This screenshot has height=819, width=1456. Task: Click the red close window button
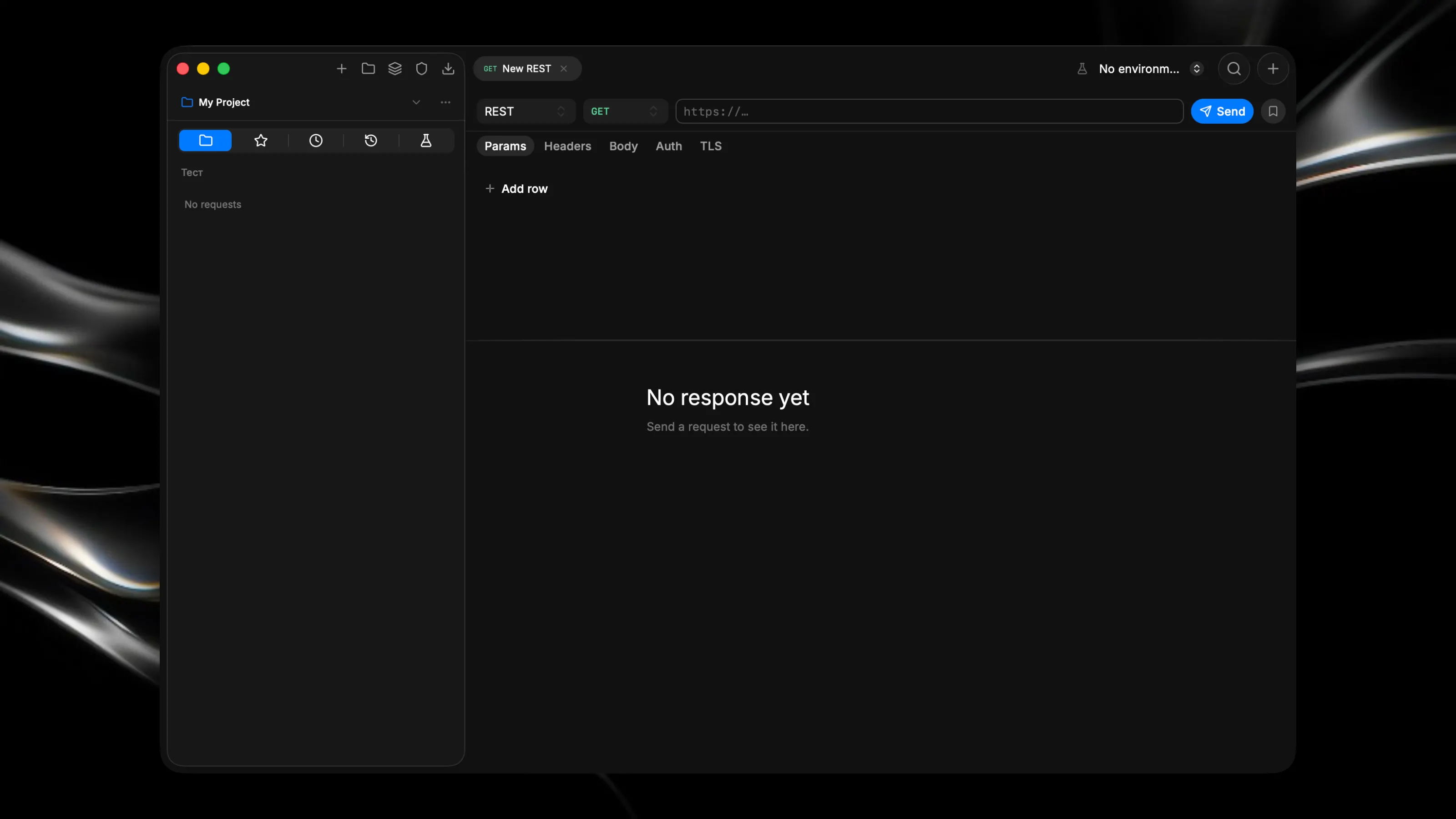tap(182, 68)
